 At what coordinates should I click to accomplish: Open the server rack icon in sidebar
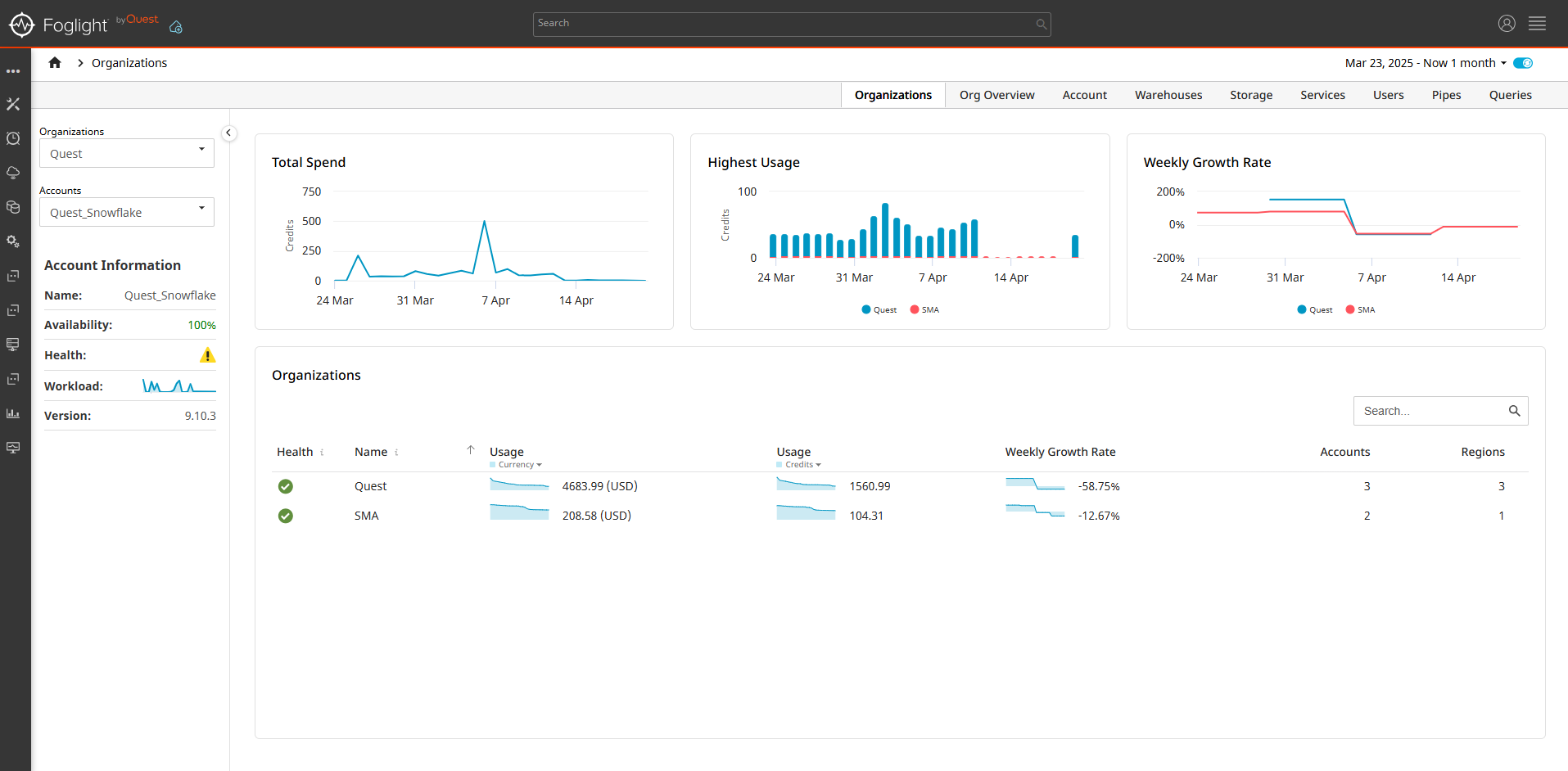(x=13, y=345)
